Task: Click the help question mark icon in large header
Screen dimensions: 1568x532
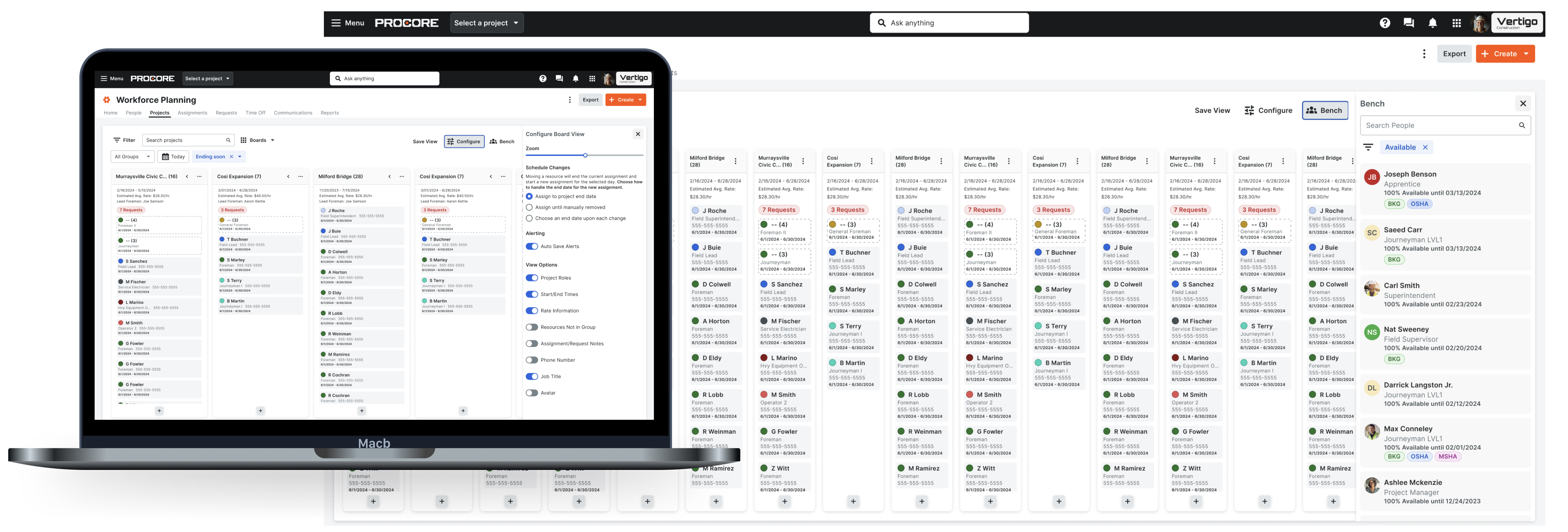Action: 1384,23
